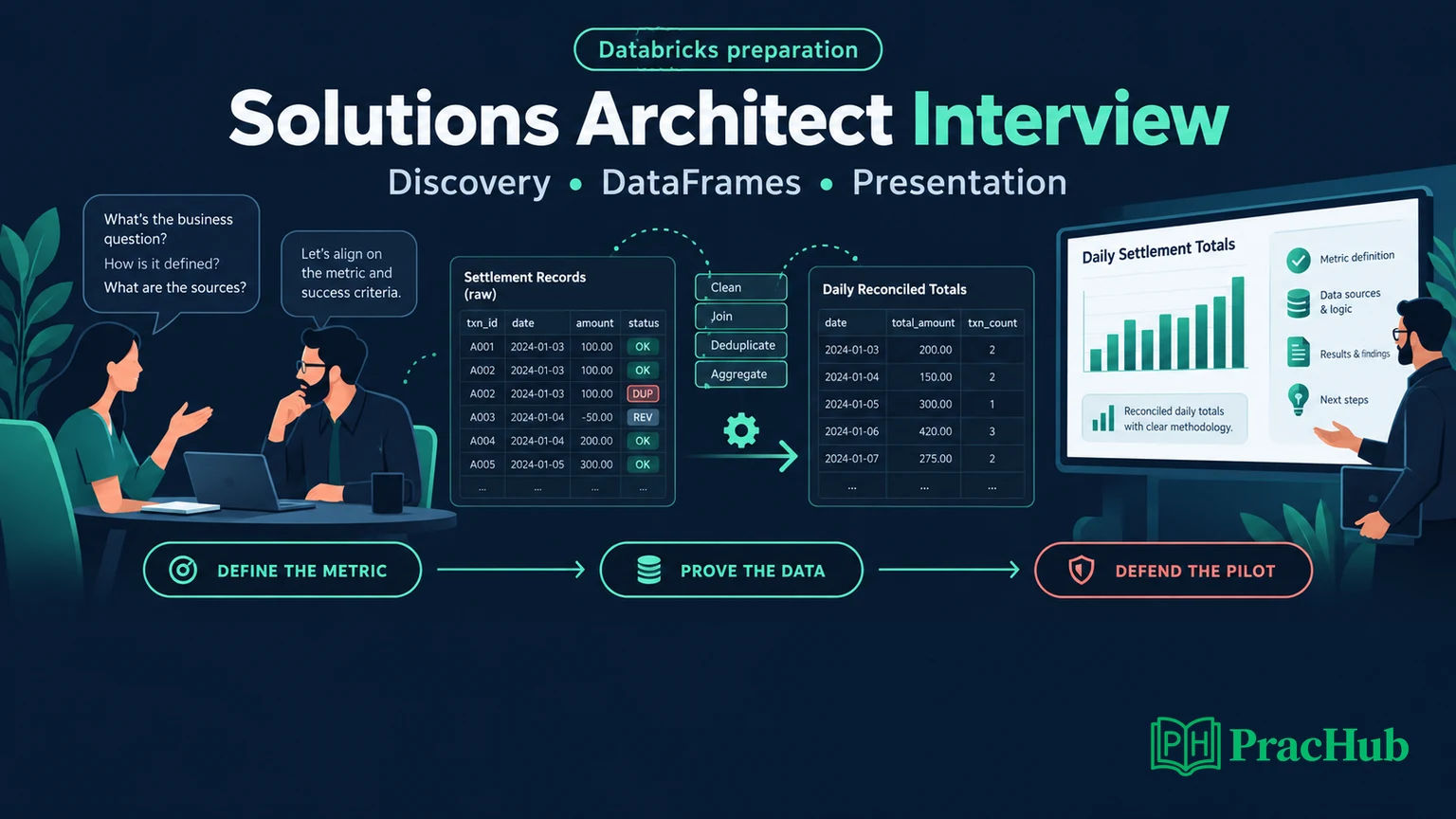The height and width of the screenshot is (819, 1456).
Task: Click the status column header
Action: (644, 323)
